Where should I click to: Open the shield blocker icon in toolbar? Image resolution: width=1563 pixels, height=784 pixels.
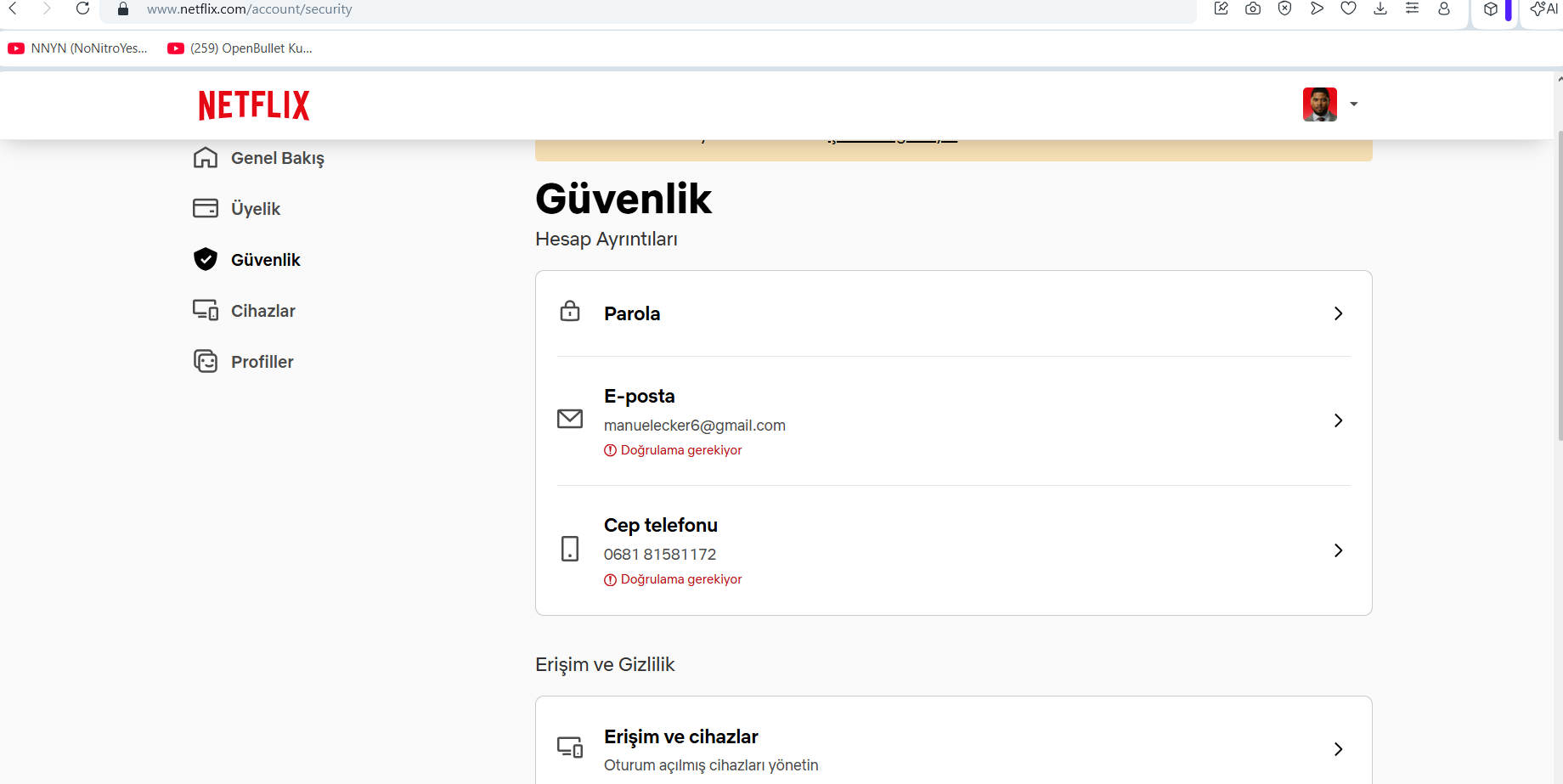[1285, 8]
